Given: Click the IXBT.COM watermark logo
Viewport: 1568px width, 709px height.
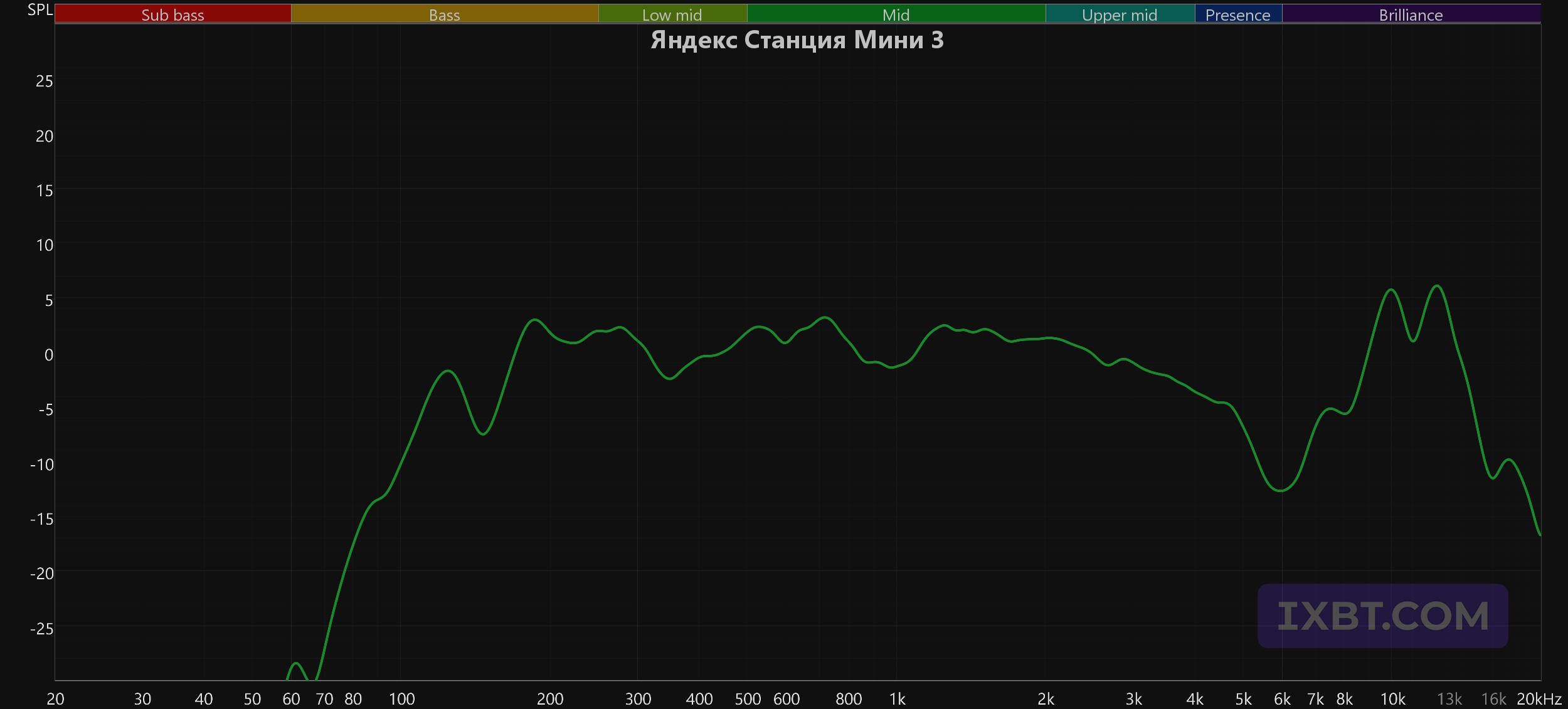Looking at the screenshot, I should point(1383,616).
